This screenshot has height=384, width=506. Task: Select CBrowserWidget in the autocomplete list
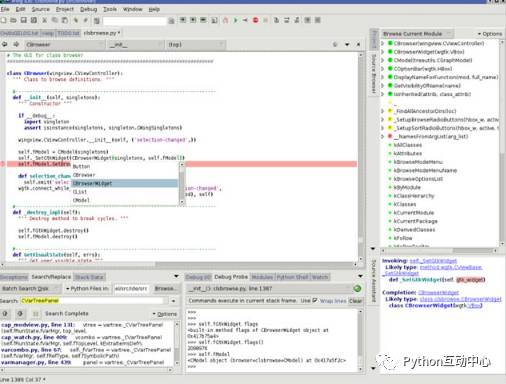tap(125, 183)
